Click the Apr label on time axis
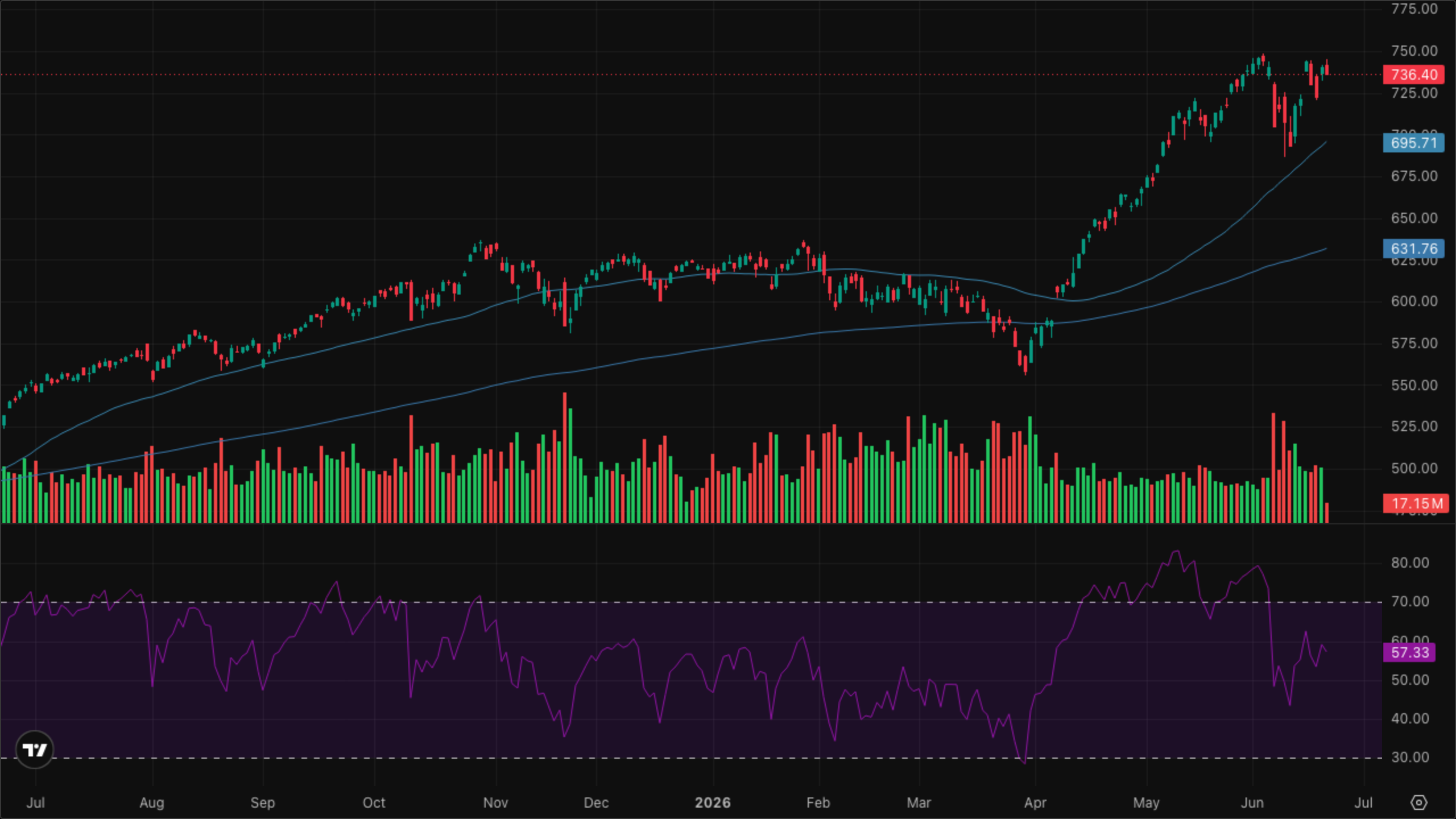The height and width of the screenshot is (819, 1456). pos(1035,803)
